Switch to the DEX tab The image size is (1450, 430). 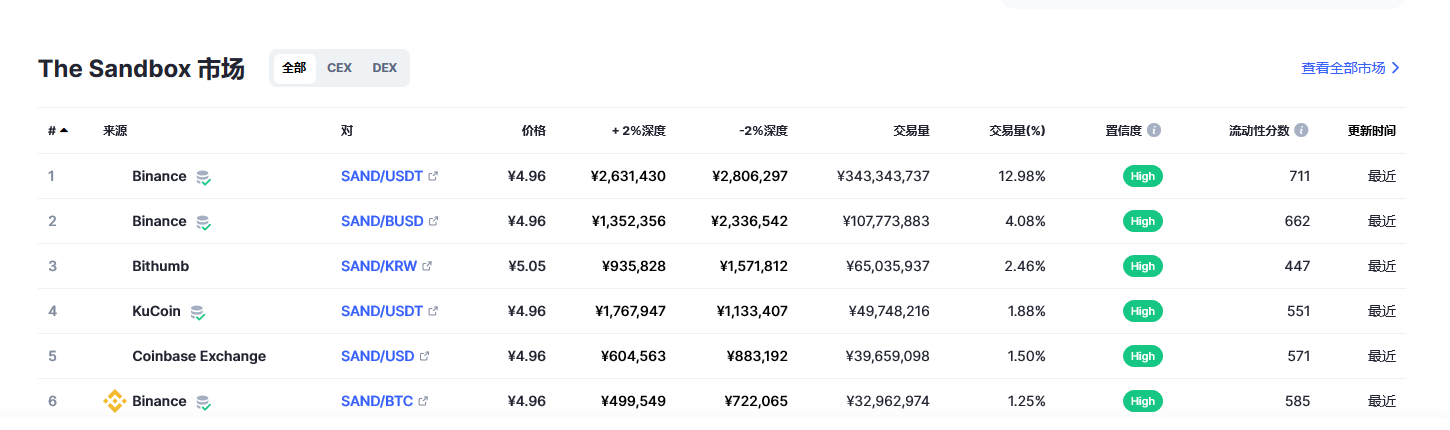[x=385, y=68]
